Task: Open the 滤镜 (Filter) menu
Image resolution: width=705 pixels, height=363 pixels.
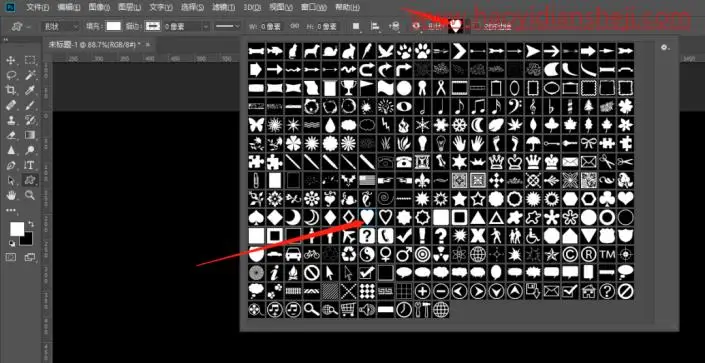Action: [223, 8]
